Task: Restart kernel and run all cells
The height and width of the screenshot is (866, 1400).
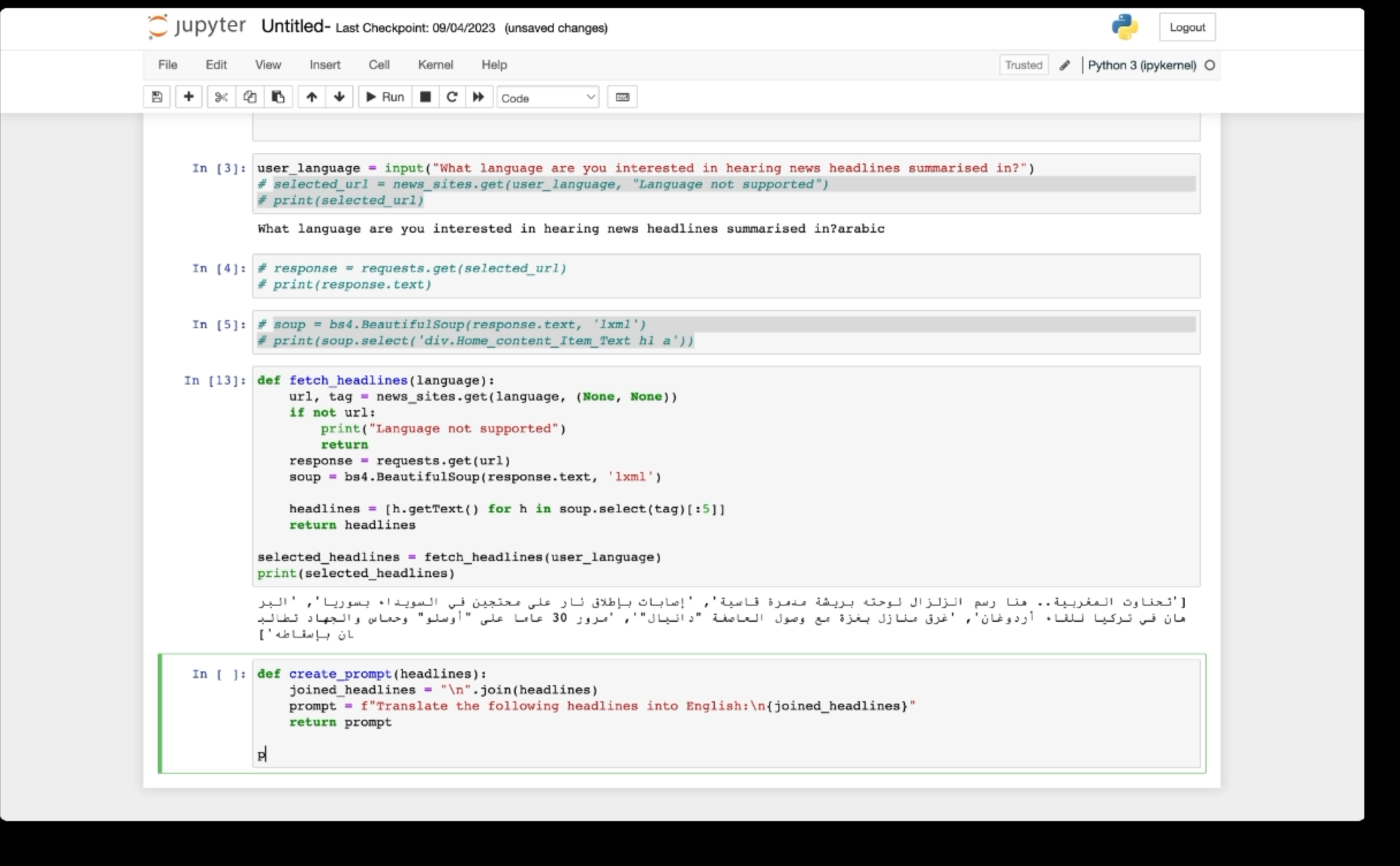Action: click(x=478, y=97)
